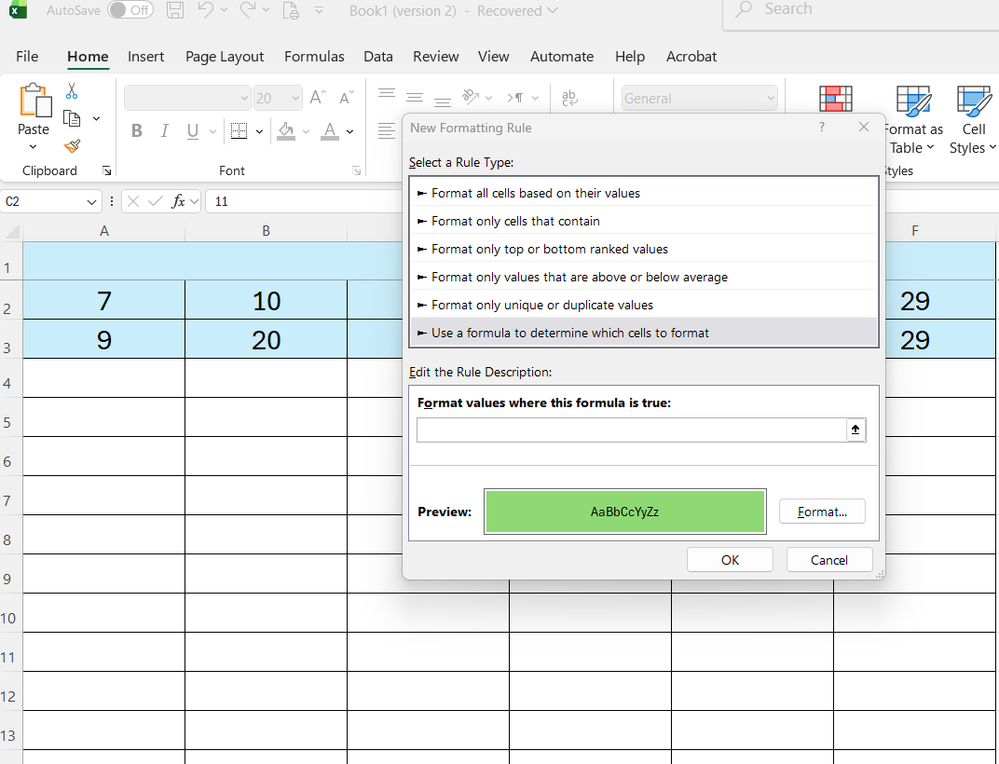The image size is (999, 764).
Task: Click the Name Box showing C2
Action: tap(51, 201)
